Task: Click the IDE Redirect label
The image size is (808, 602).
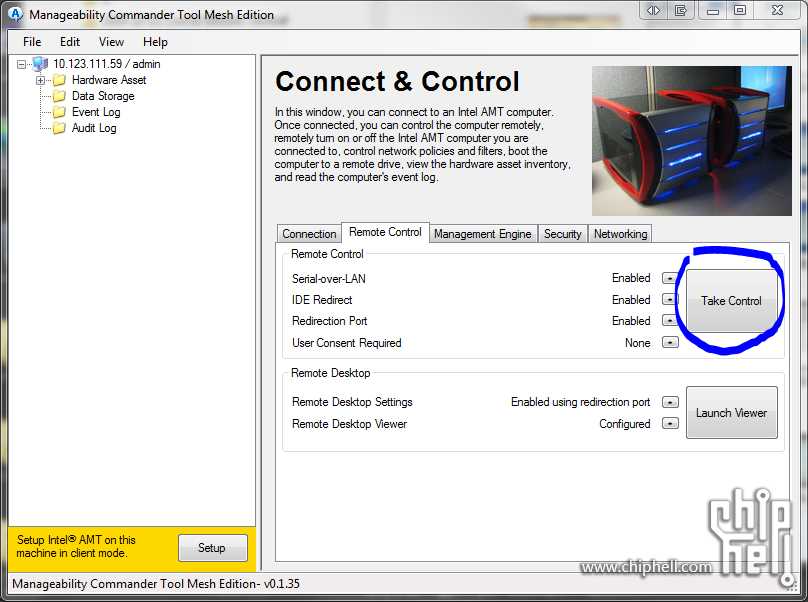Action: pyautogui.click(x=322, y=300)
